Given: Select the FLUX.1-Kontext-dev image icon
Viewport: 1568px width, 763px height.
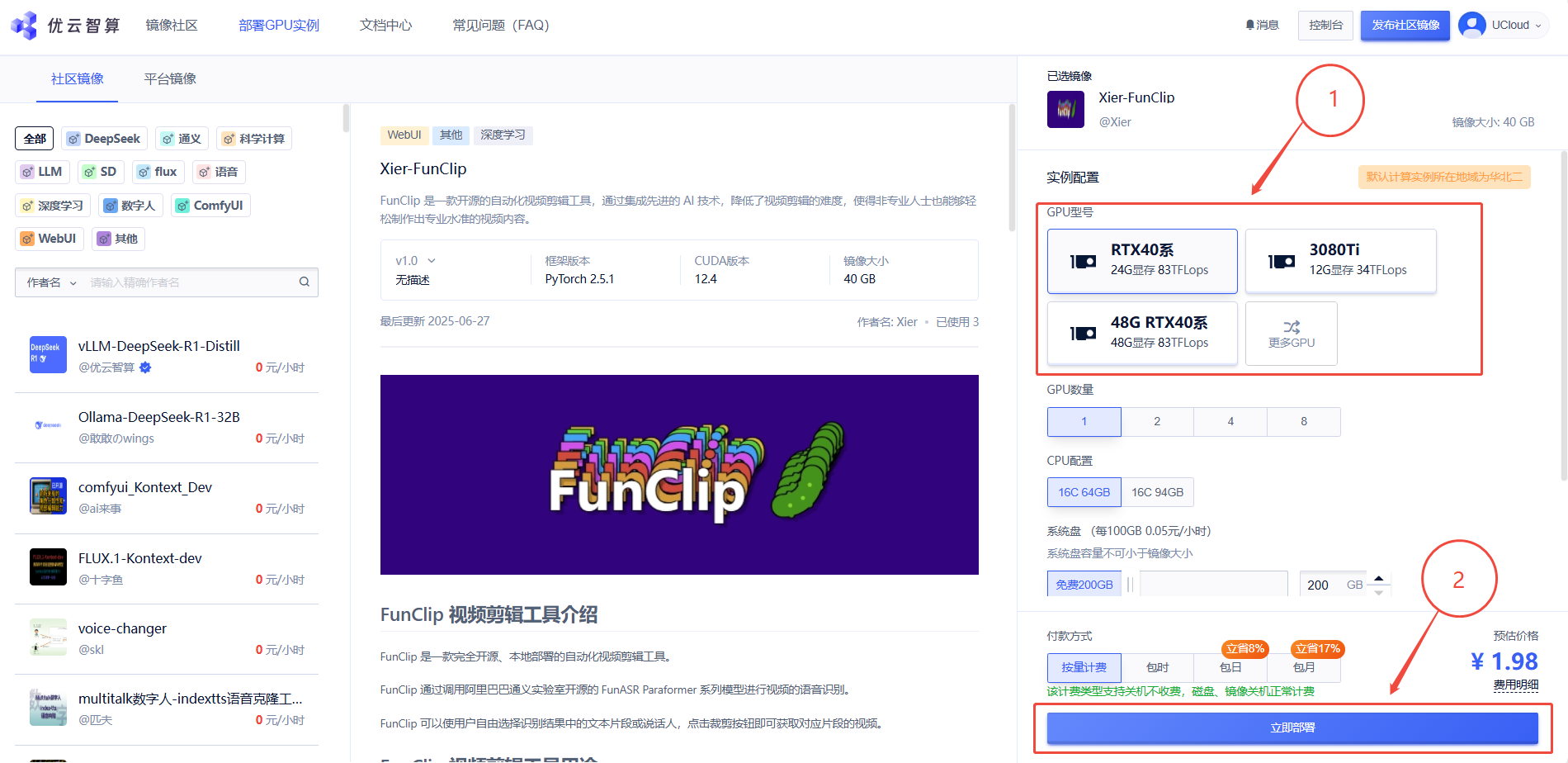Looking at the screenshot, I should point(48,567).
